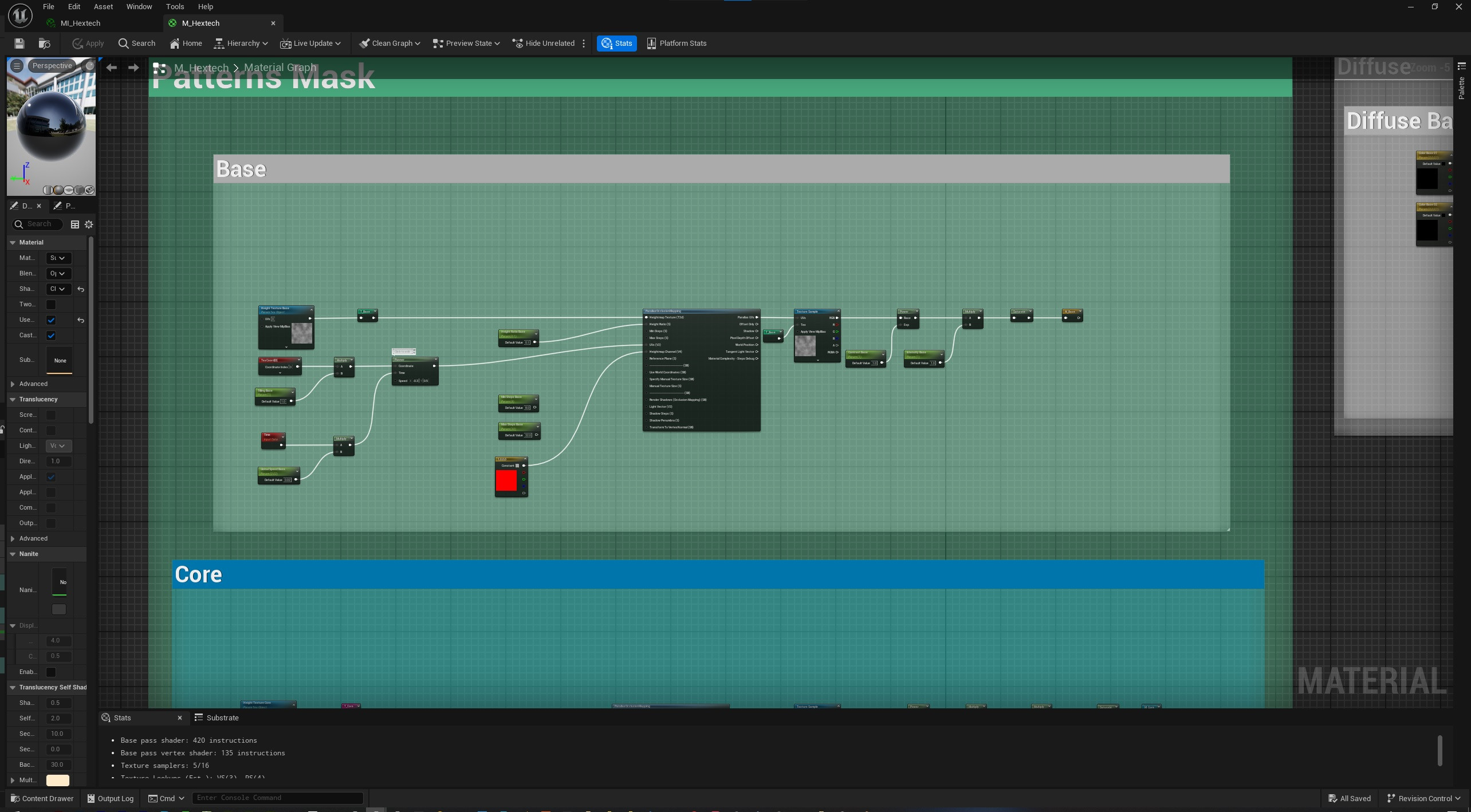Navigate back in the graph history
The height and width of the screenshot is (812, 1471).
click(112, 68)
